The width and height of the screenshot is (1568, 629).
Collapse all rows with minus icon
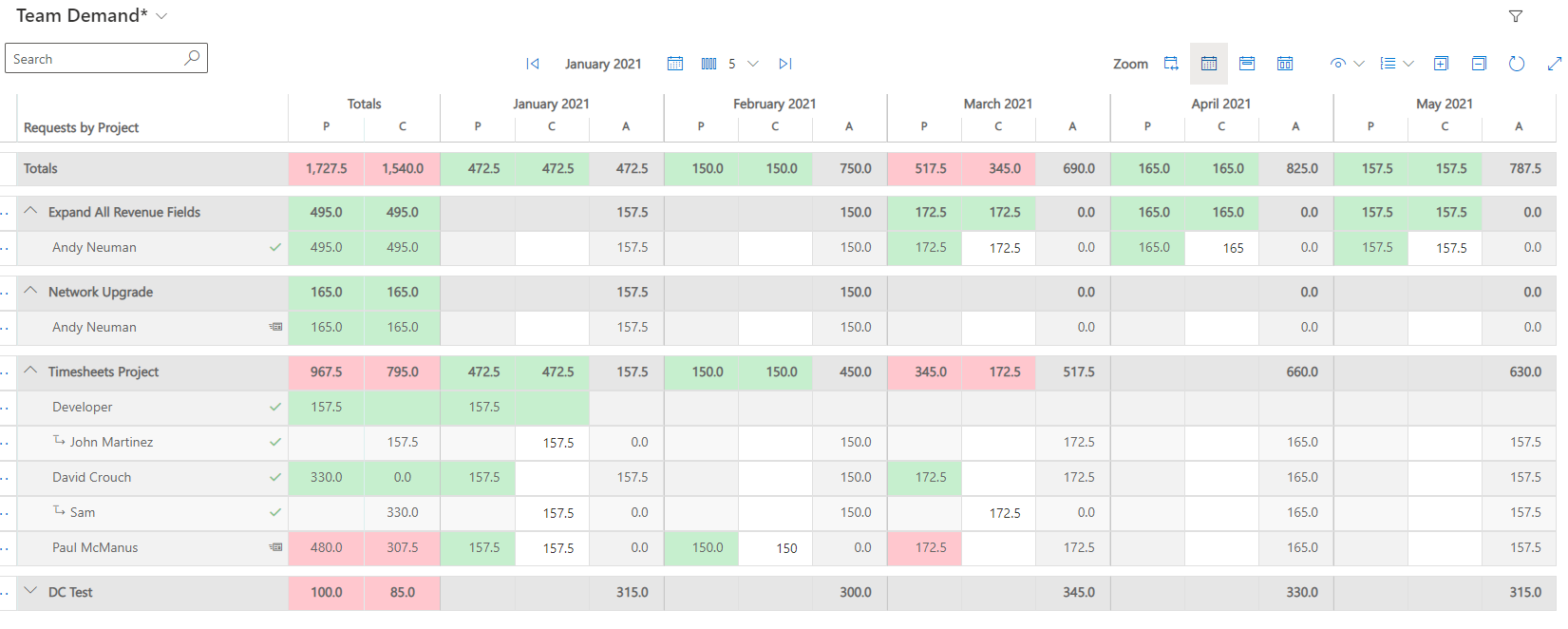(1479, 64)
